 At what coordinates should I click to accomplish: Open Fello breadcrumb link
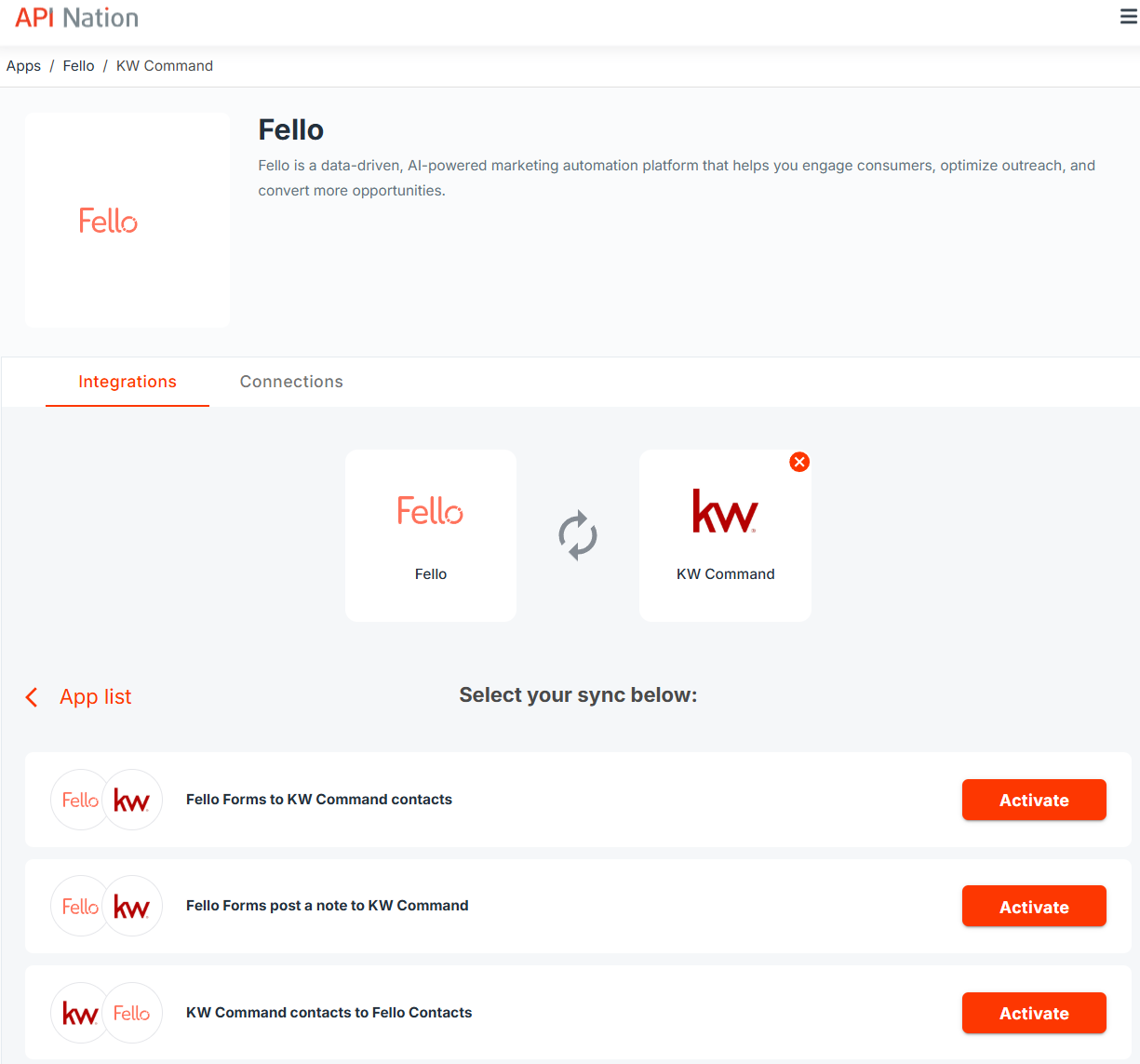(x=78, y=66)
